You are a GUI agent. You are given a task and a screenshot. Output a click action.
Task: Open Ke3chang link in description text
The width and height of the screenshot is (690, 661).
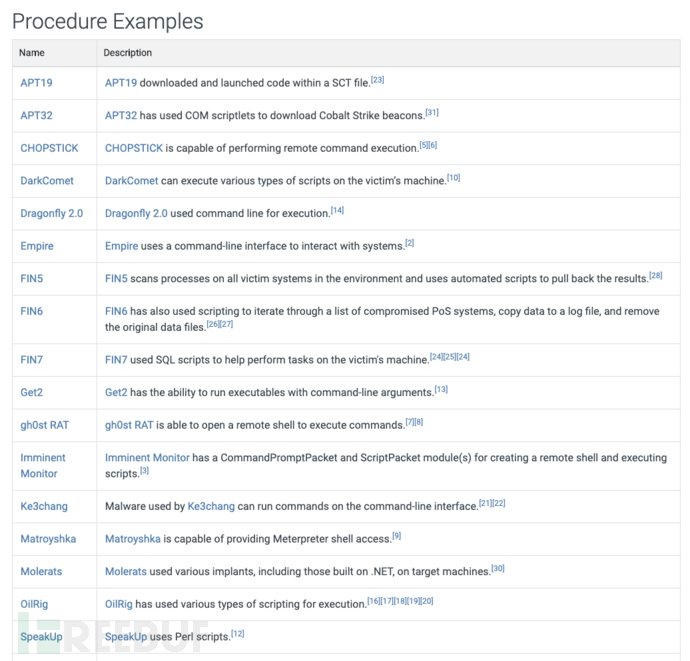point(211,506)
